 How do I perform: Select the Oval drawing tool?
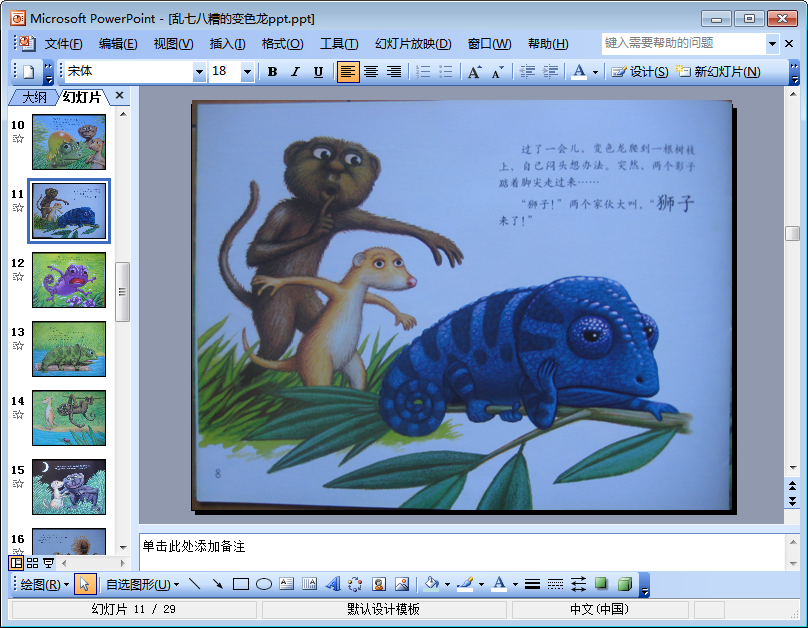point(264,584)
